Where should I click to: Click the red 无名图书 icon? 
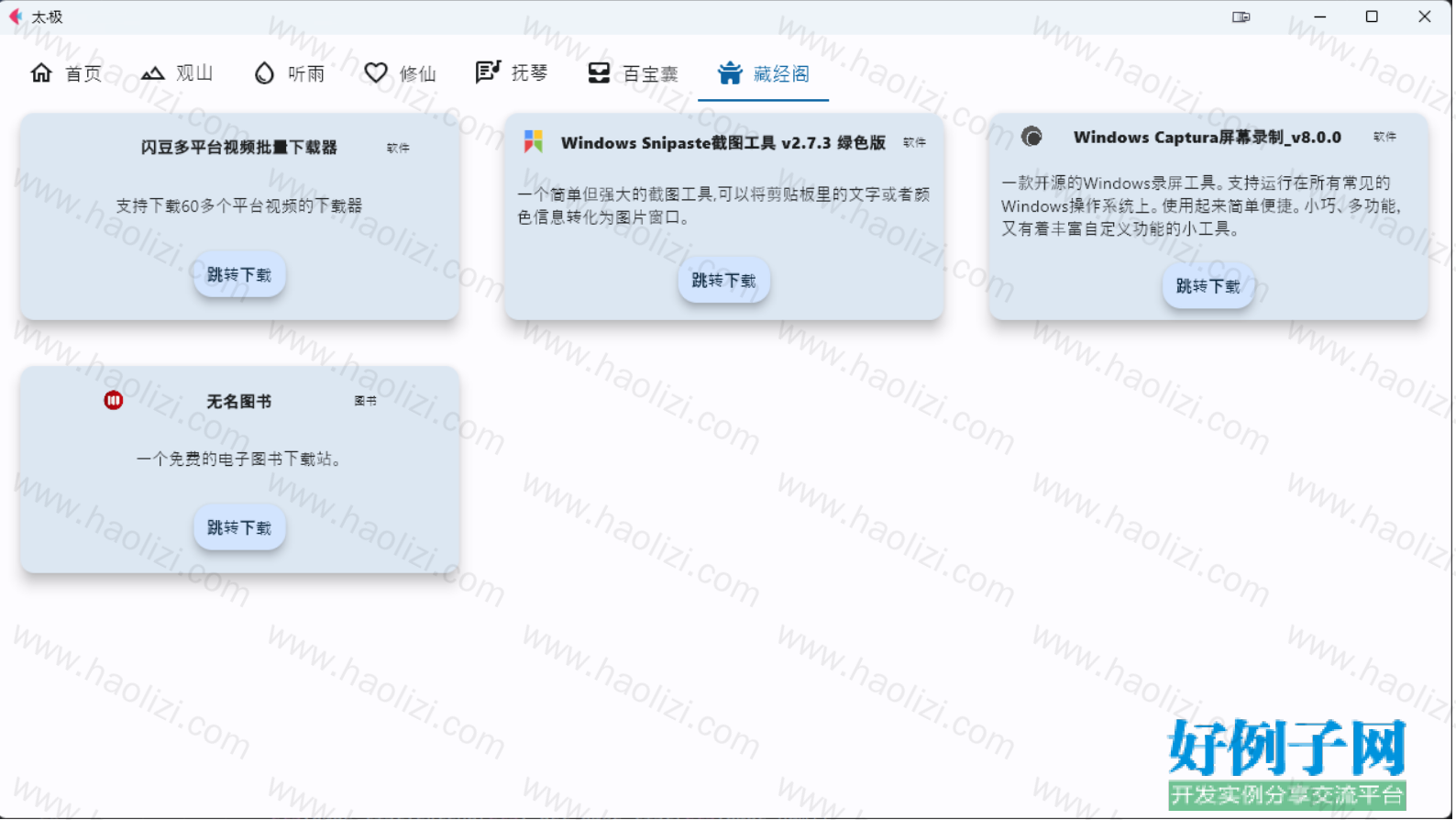tap(113, 400)
